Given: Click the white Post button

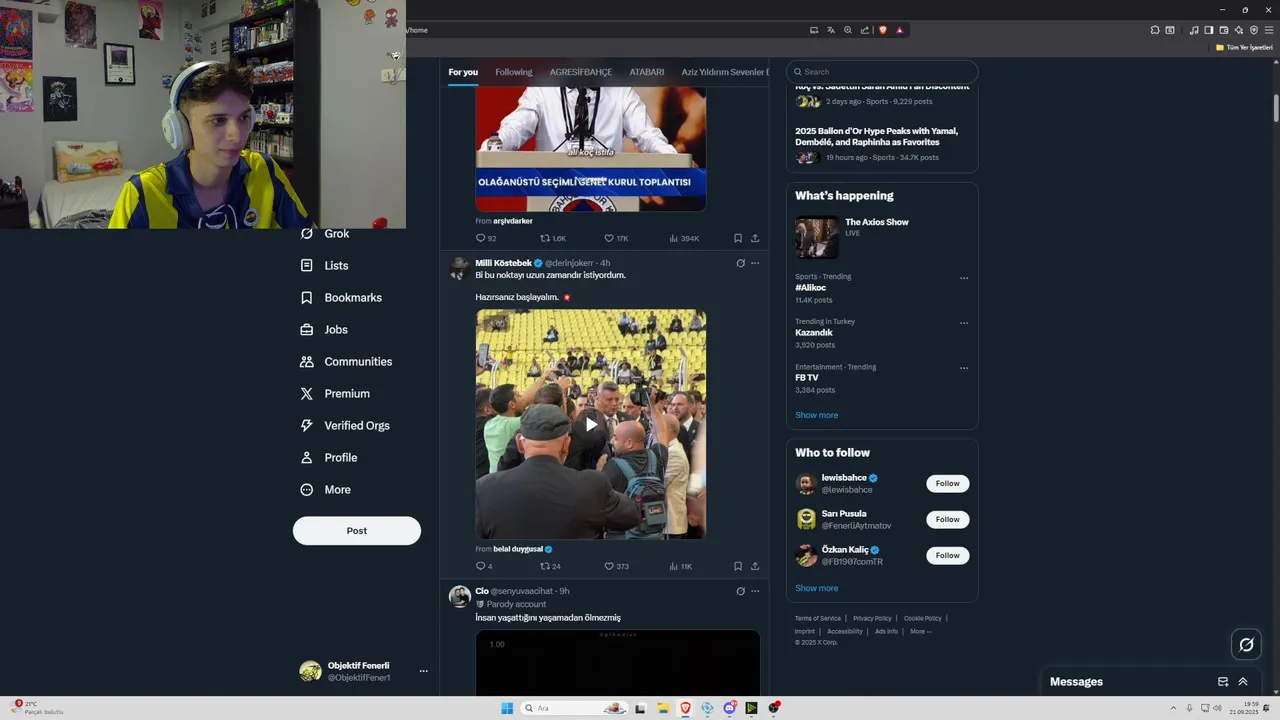Looking at the screenshot, I should 357,531.
